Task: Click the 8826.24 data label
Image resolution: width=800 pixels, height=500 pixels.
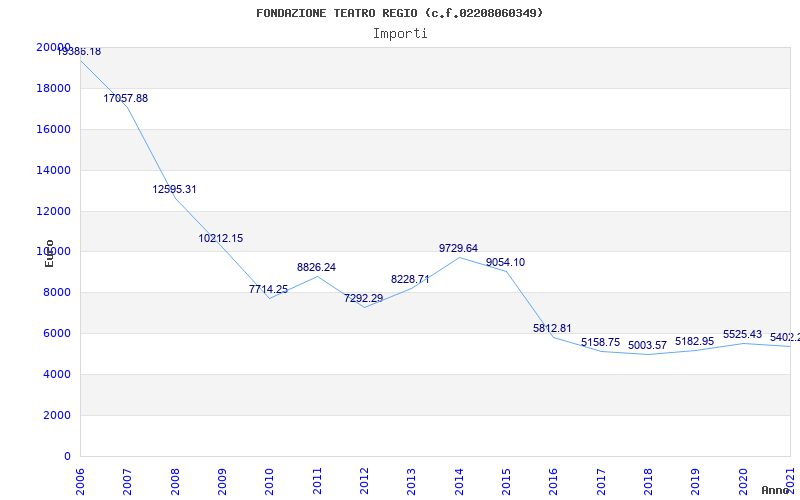Action: tap(316, 267)
